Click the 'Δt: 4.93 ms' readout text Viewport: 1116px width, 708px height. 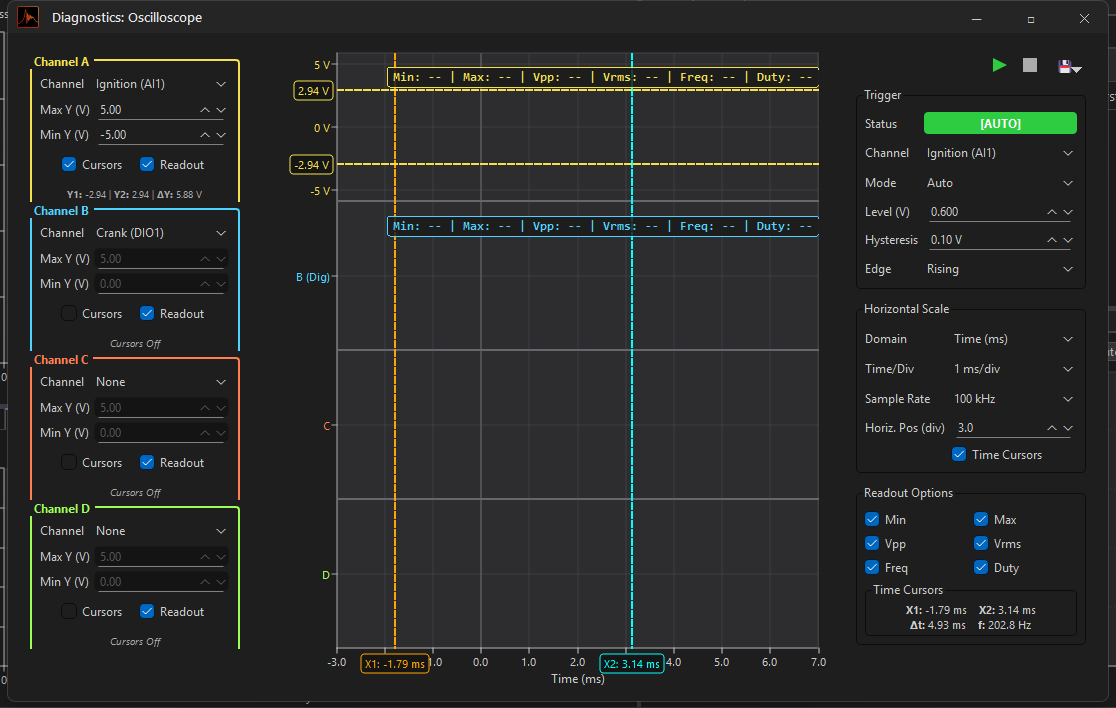pyautogui.click(x=937, y=625)
